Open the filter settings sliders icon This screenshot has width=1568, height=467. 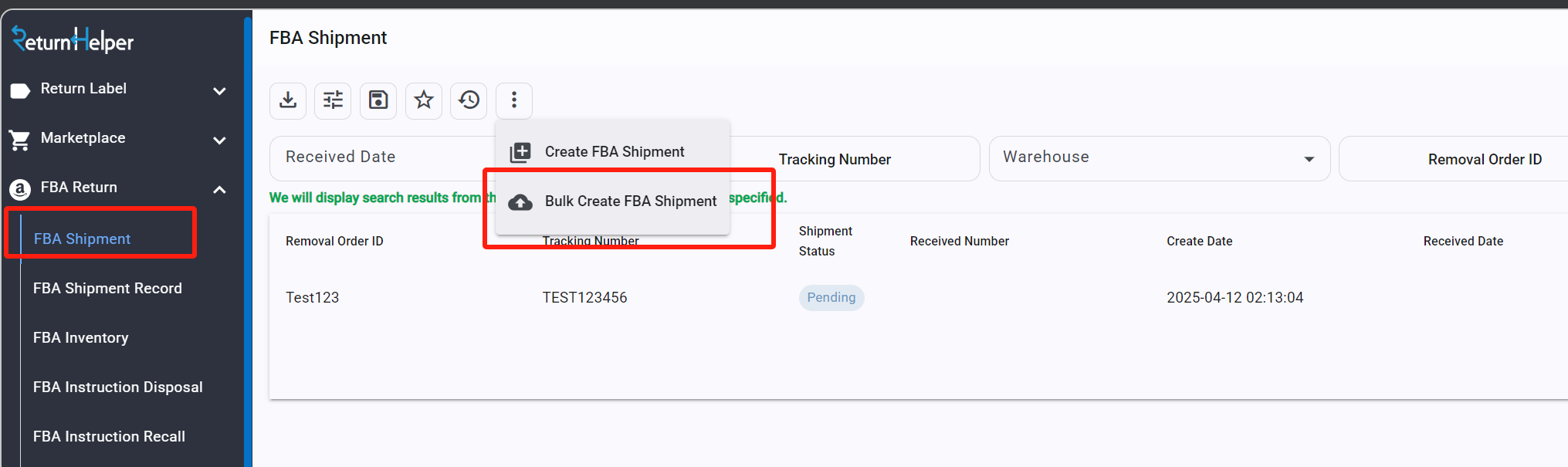[x=333, y=100]
